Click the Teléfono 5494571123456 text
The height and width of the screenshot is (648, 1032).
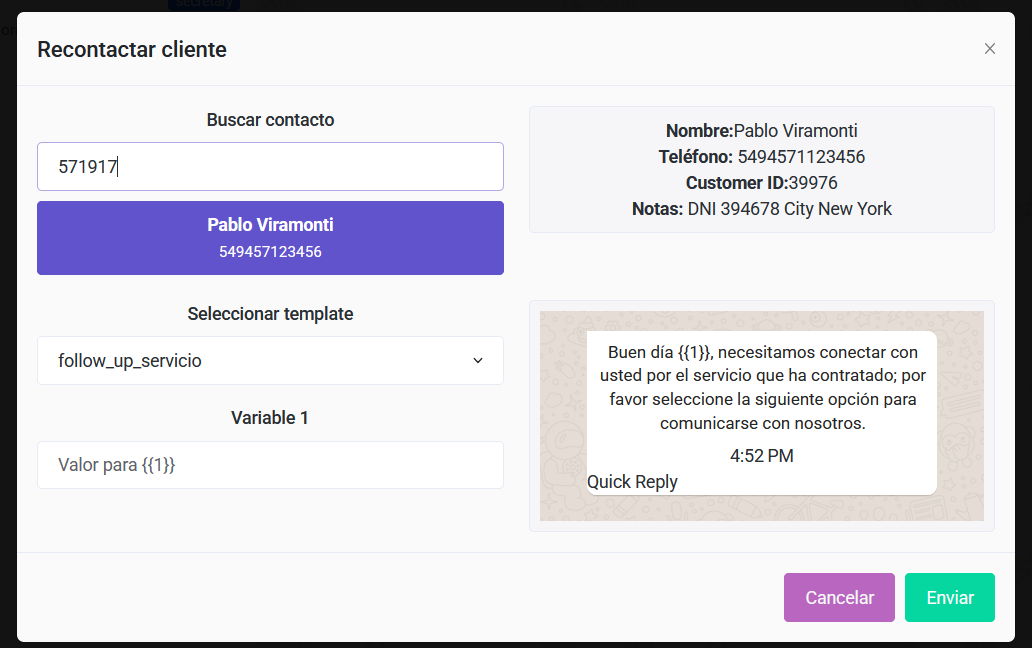761,157
